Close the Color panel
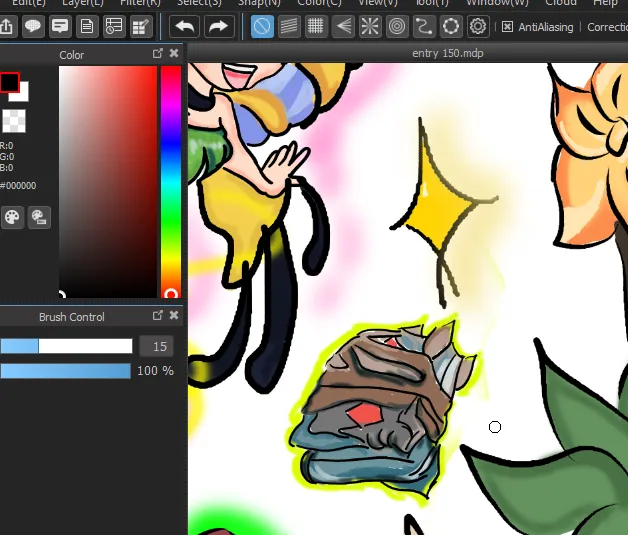Screen dimensions: 628x535 [174, 53]
